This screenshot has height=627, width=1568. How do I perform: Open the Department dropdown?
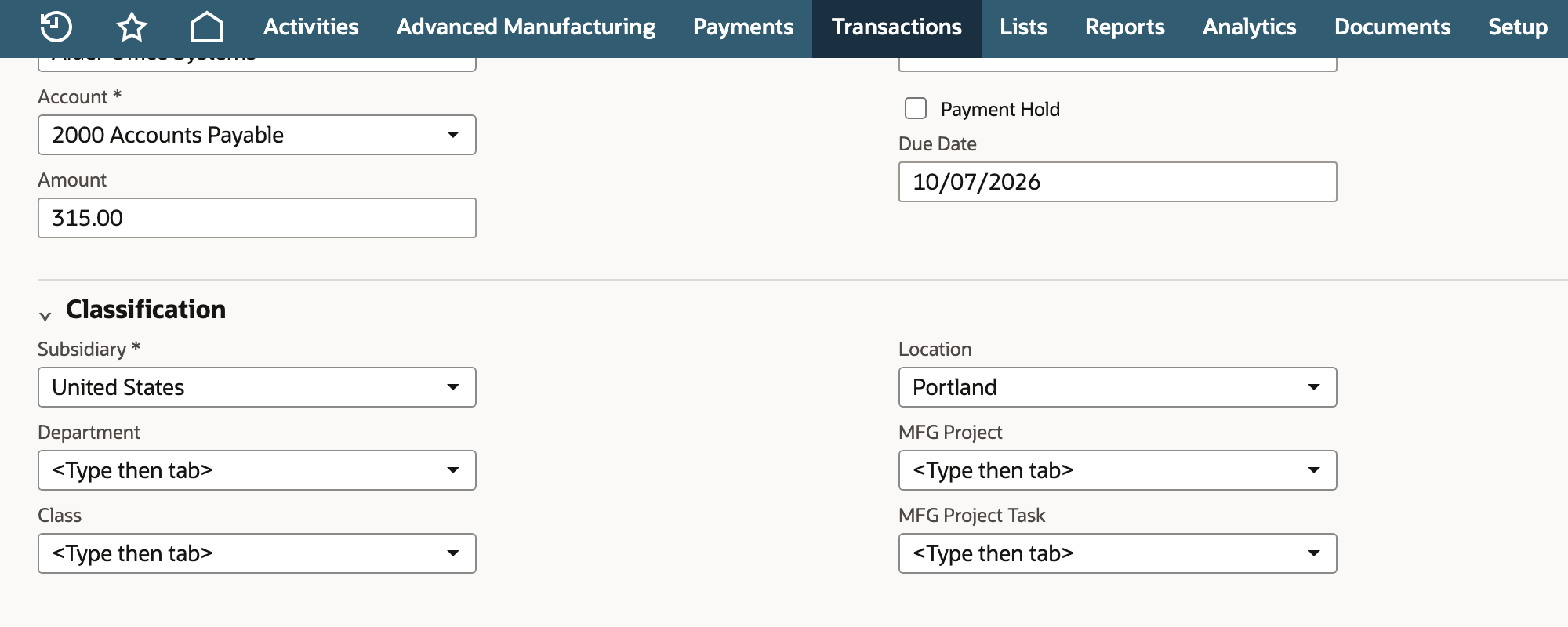click(257, 470)
